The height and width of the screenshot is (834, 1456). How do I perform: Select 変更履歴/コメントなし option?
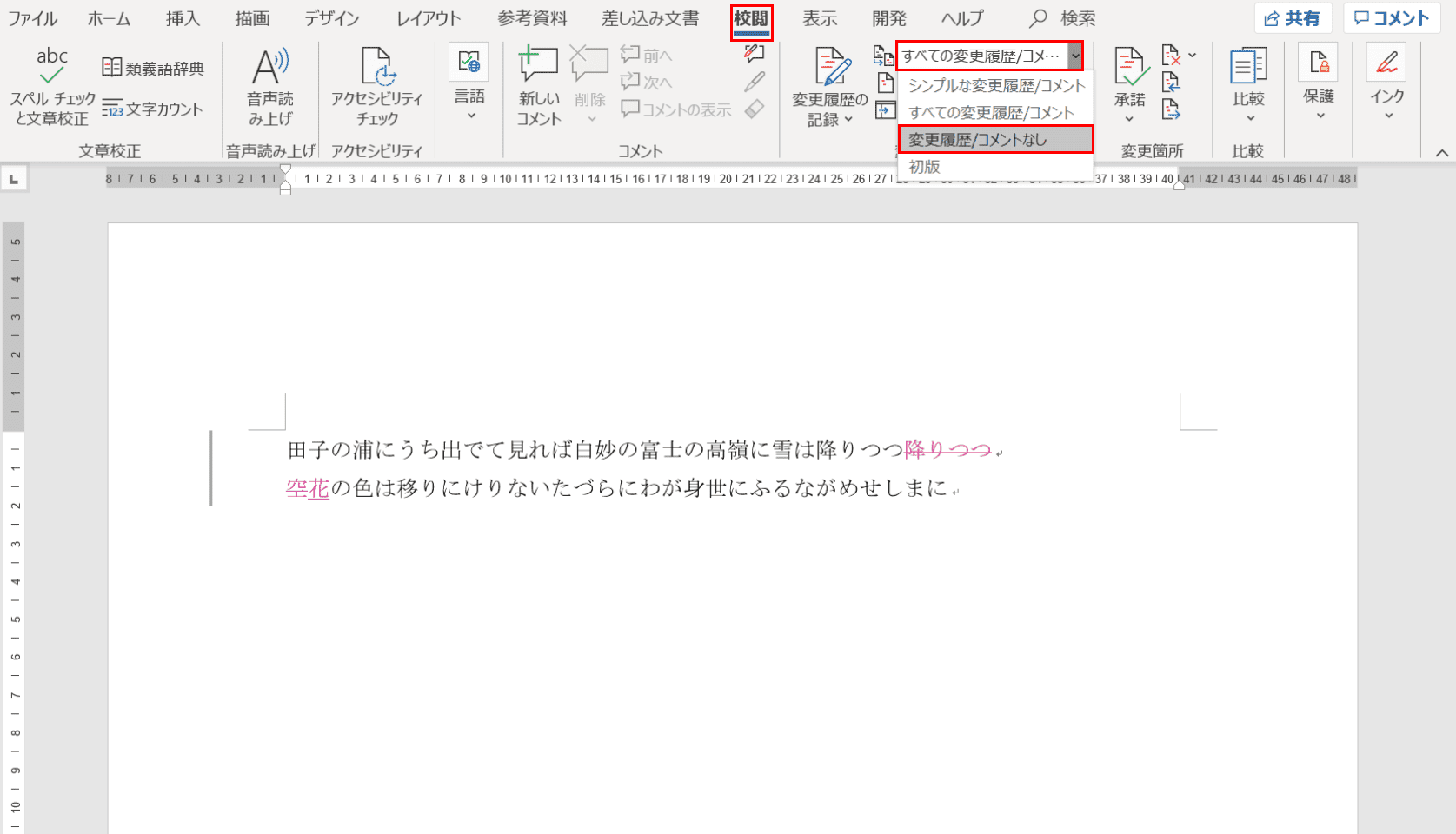(x=996, y=139)
